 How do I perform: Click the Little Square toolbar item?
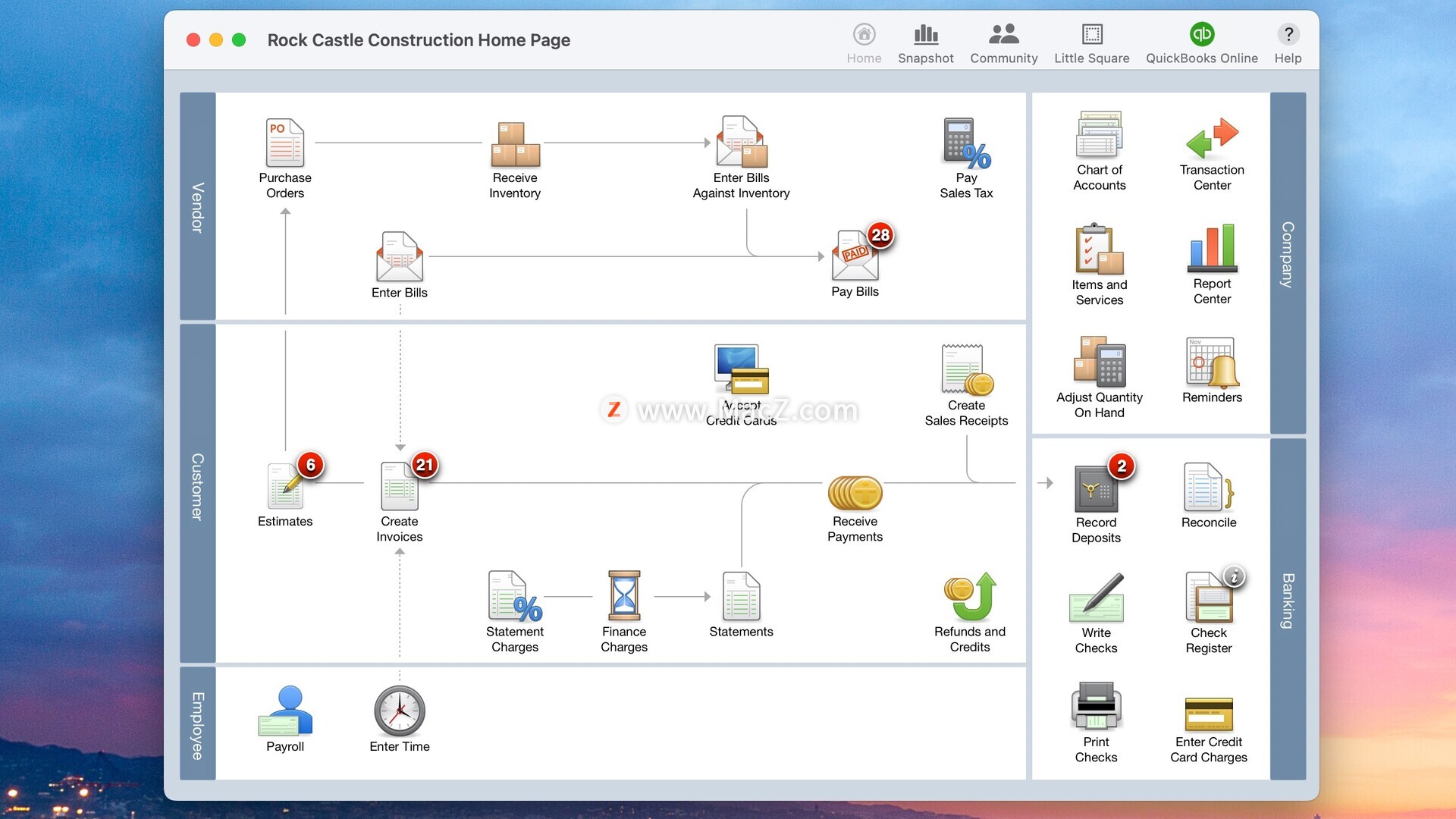[1091, 44]
